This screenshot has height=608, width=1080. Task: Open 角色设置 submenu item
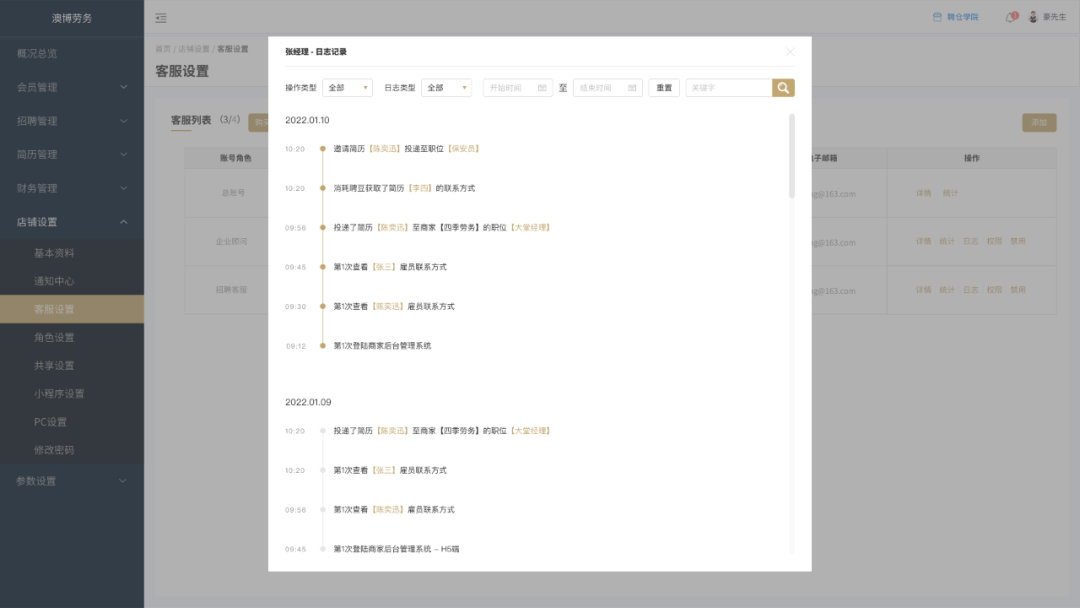pyautogui.click(x=72, y=337)
